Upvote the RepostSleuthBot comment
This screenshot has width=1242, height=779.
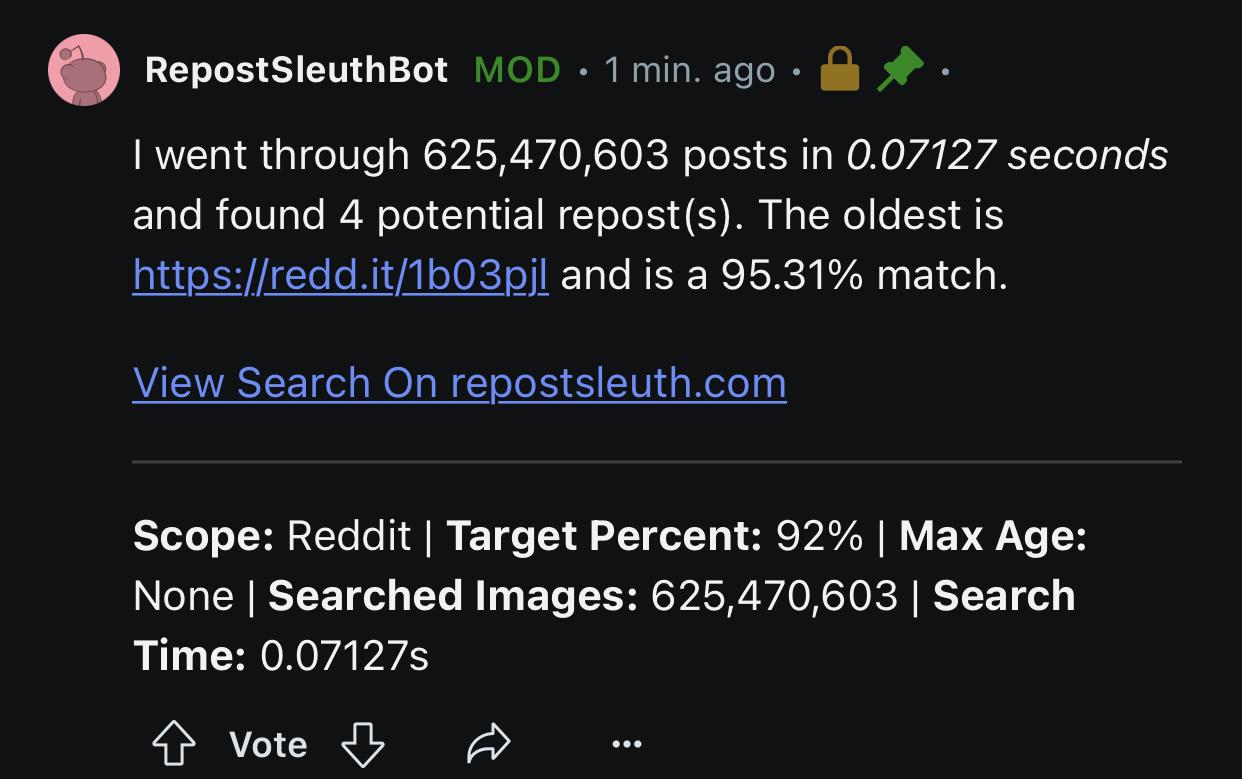coord(174,744)
